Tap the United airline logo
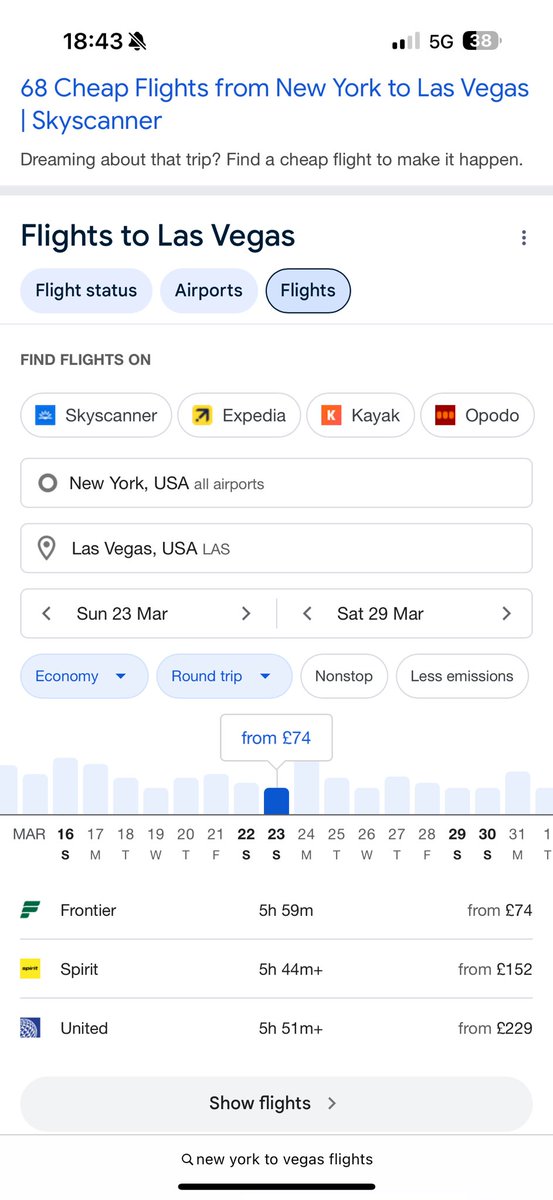This screenshot has width=553, height=1200. pyautogui.click(x=30, y=1028)
